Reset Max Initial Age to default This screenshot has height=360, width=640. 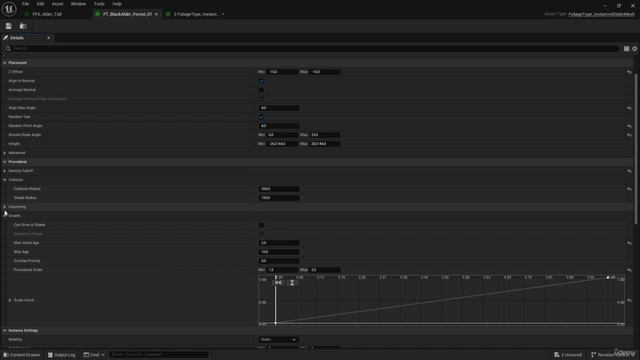pyautogui.click(x=629, y=243)
